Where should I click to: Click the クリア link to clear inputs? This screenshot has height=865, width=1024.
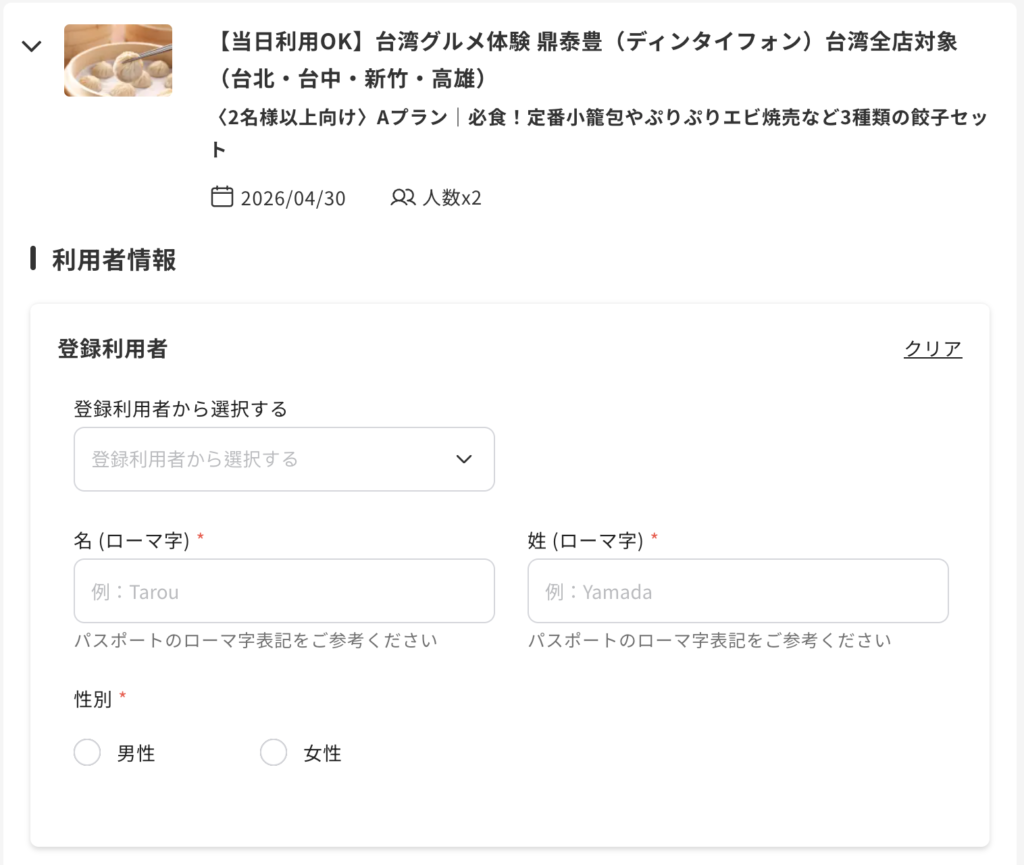click(x=932, y=348)
